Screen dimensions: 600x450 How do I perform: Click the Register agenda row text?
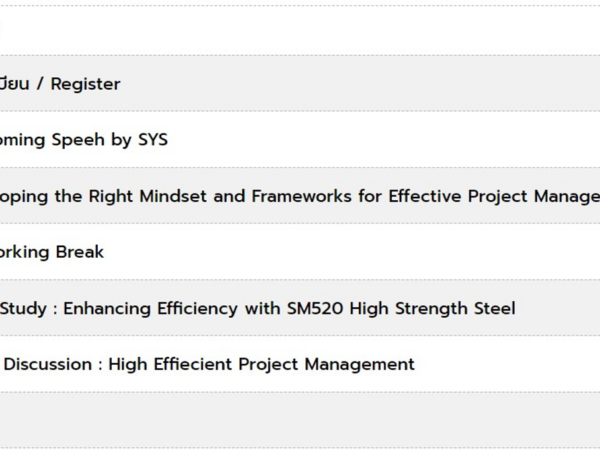coord(60,84)
